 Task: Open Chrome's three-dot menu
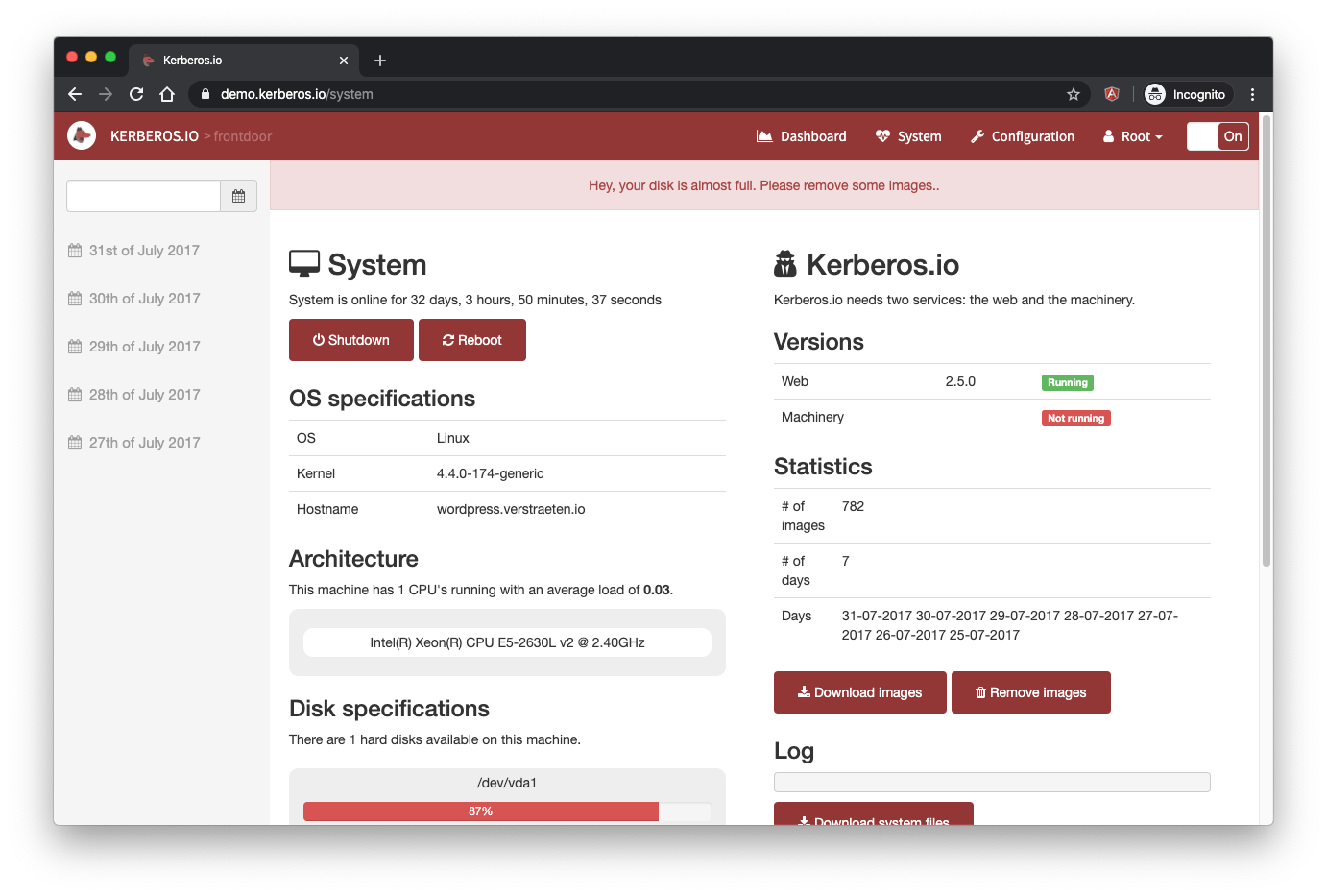(1252, 94)
